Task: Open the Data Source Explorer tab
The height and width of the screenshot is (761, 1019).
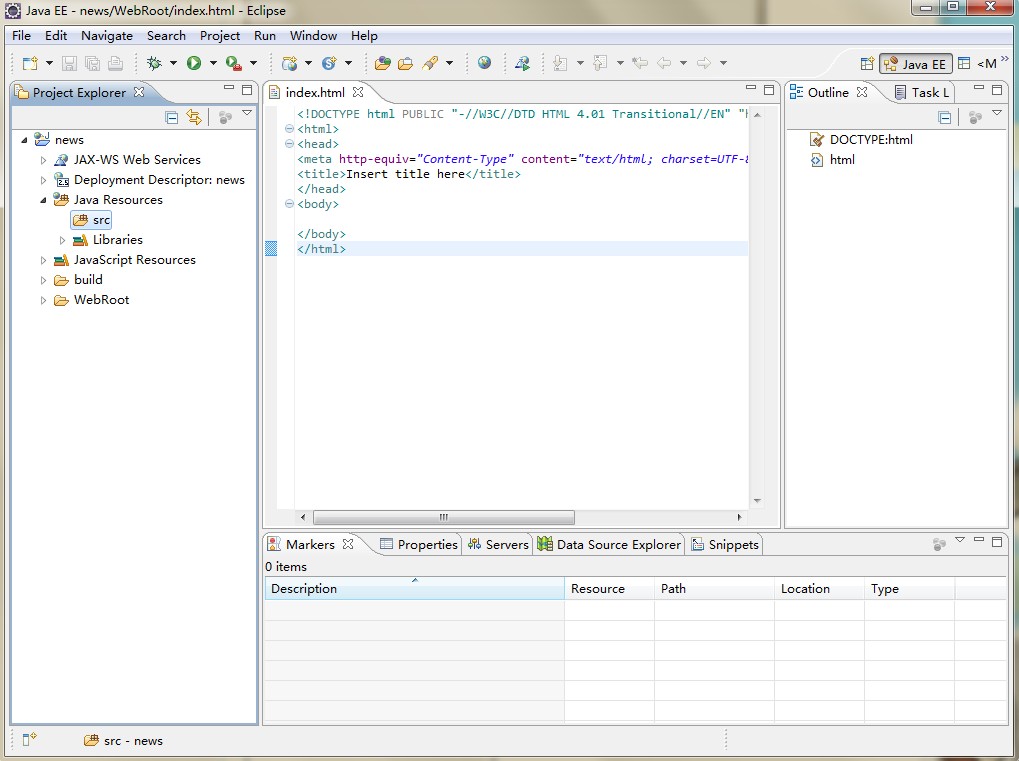Action: 609,544
